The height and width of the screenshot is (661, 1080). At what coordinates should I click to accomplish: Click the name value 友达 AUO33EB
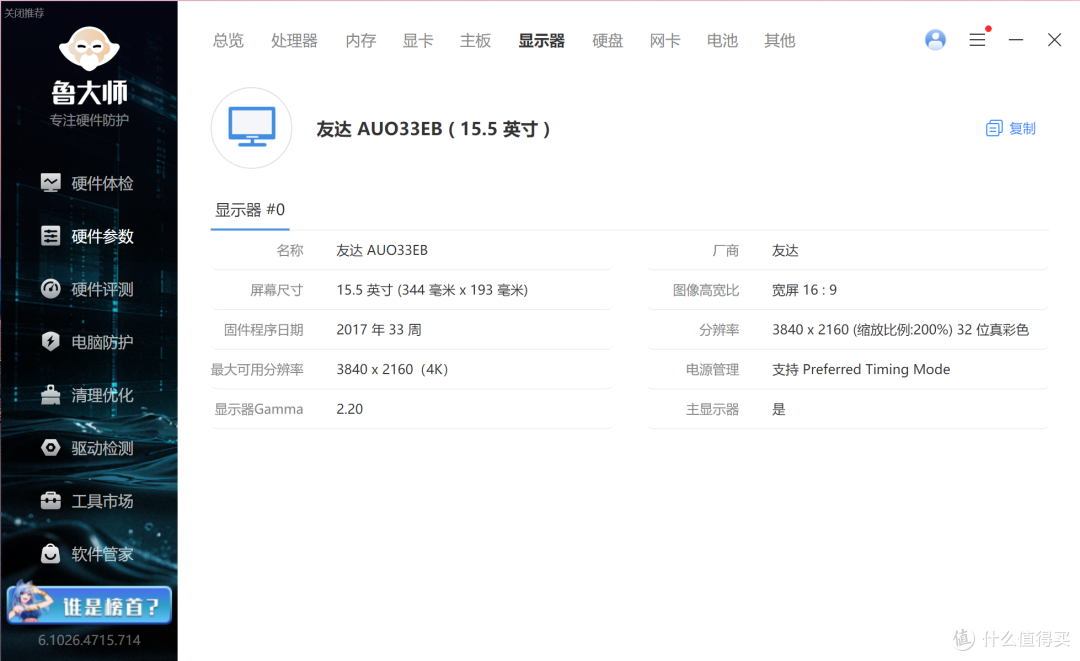click(382, 250)
